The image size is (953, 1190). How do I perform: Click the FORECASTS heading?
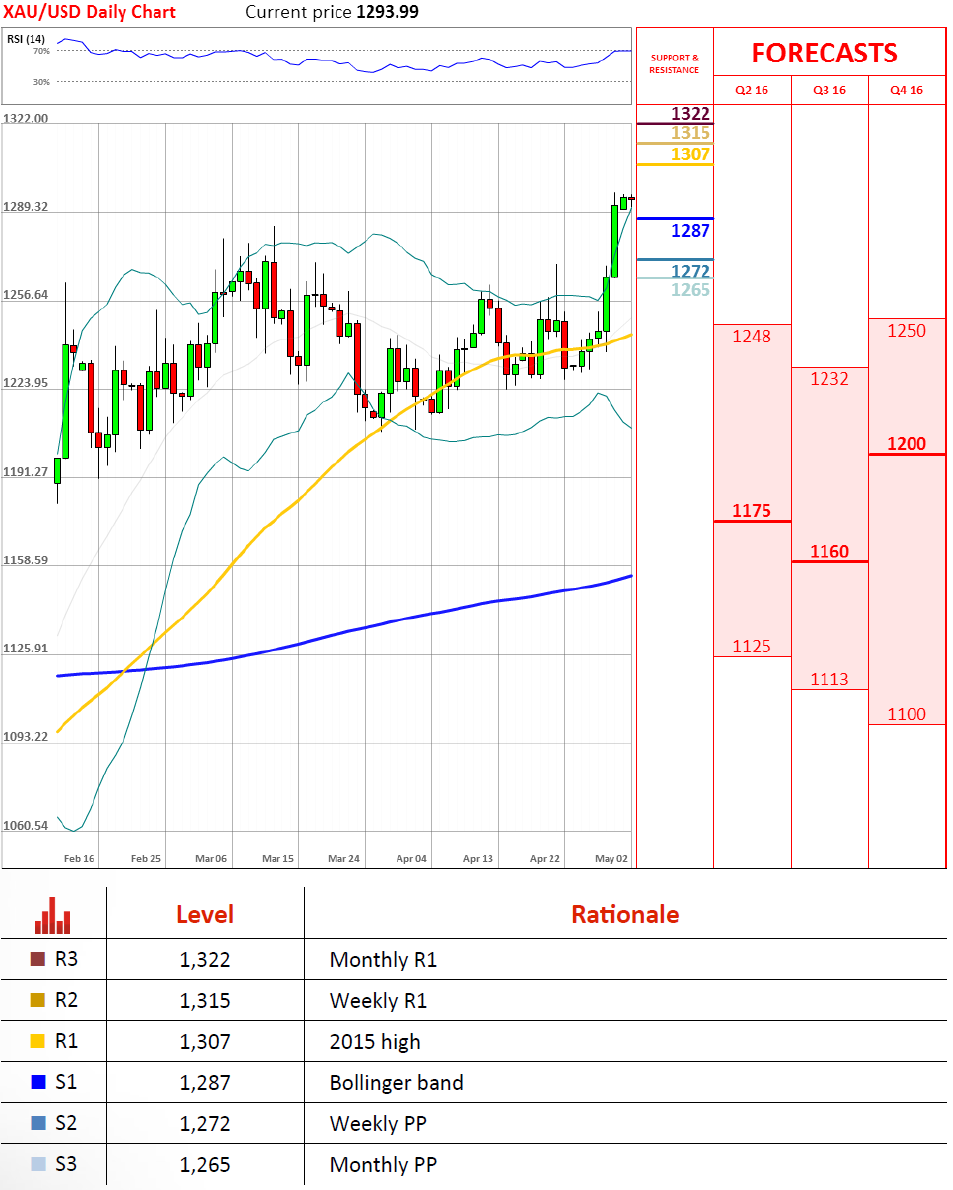[824, 53]
